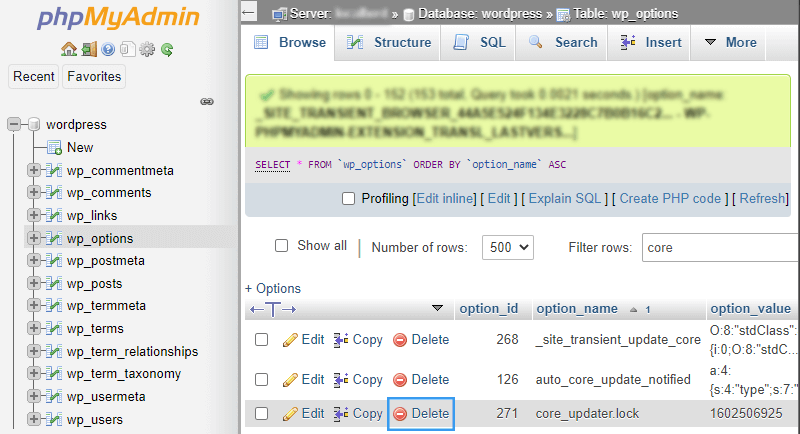Open phpMyAdmin home icon
The image size is (800, 434).
coord(69,49)
